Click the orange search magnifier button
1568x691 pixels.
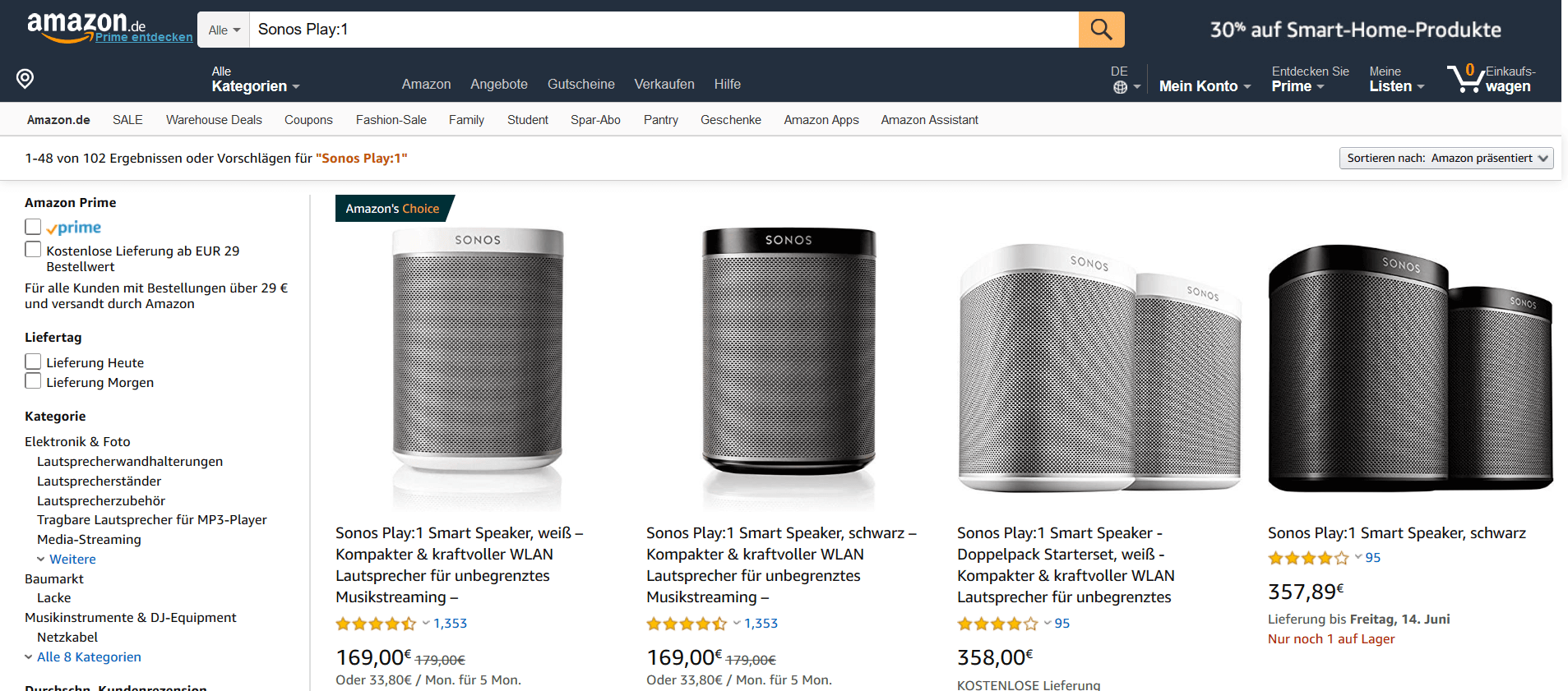tap(1101, 30)
